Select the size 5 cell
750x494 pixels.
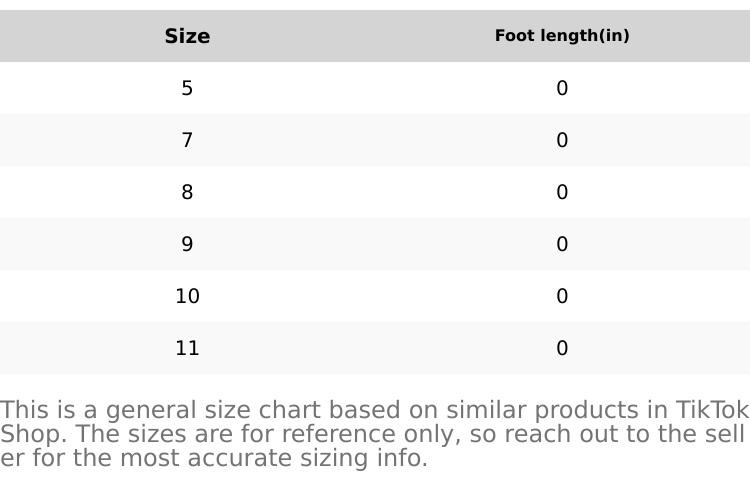pos(187,88)
